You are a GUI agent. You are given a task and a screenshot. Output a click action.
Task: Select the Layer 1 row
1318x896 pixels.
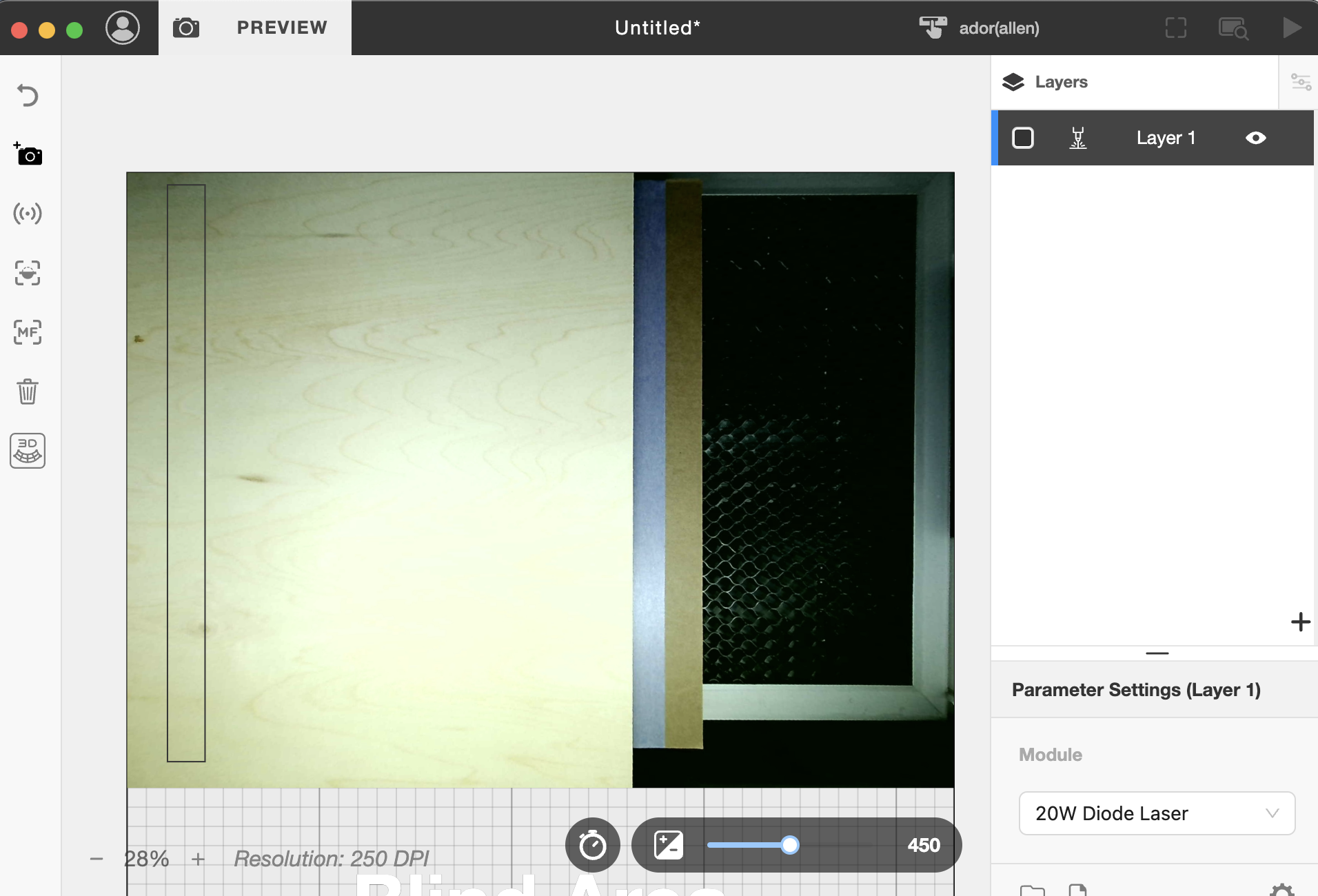click(x=1153, y=138)
